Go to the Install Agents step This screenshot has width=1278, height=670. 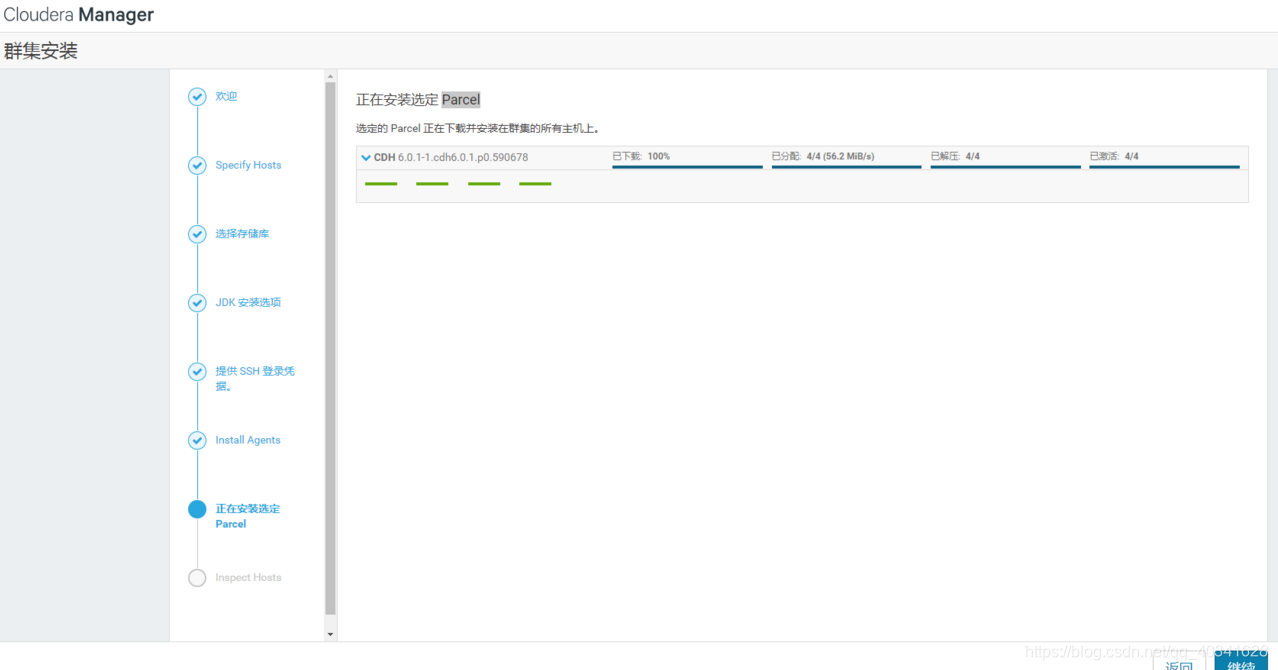tap(248, 440)
